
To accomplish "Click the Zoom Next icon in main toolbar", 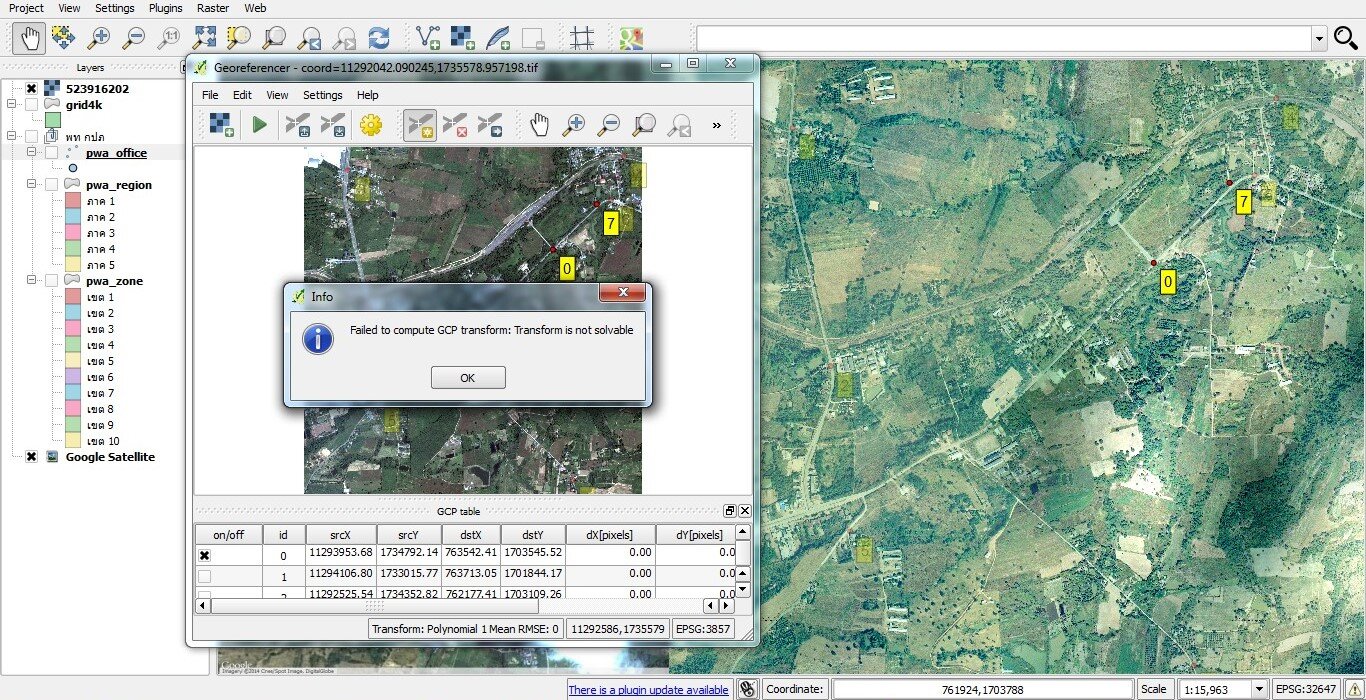I will (344, 39).
